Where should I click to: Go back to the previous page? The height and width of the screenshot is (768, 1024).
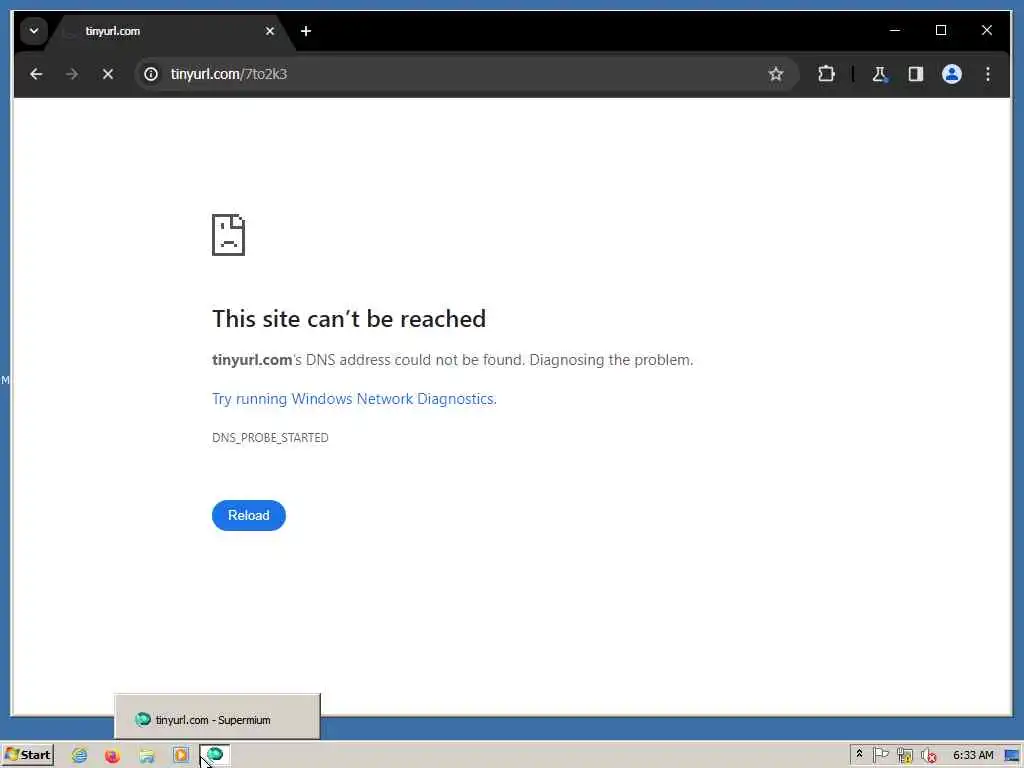(x=36, y=74)
